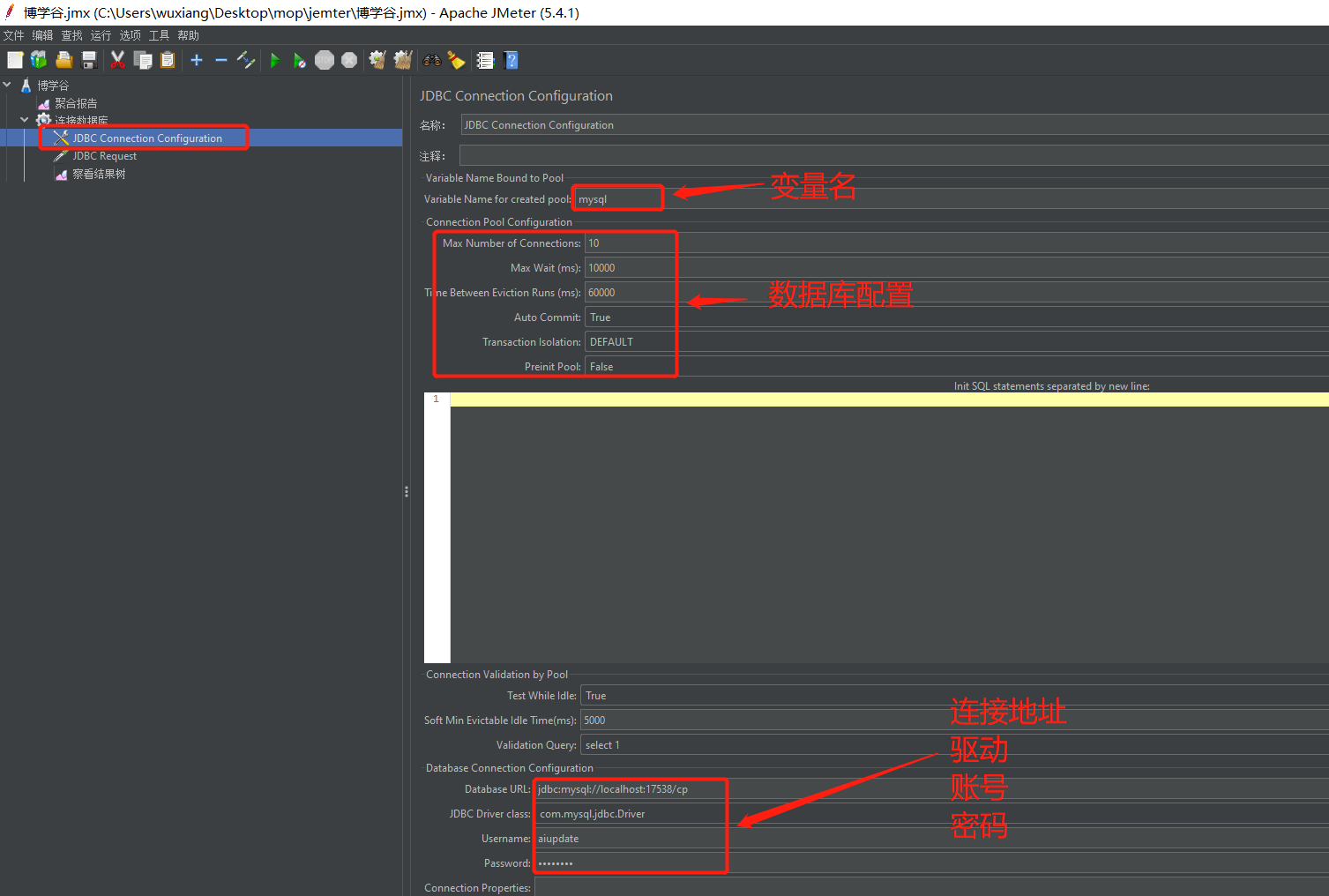Collapse the 连接数据库 thread group node
This screenshot has height=896, width=1329.
(x=25, y=120)
